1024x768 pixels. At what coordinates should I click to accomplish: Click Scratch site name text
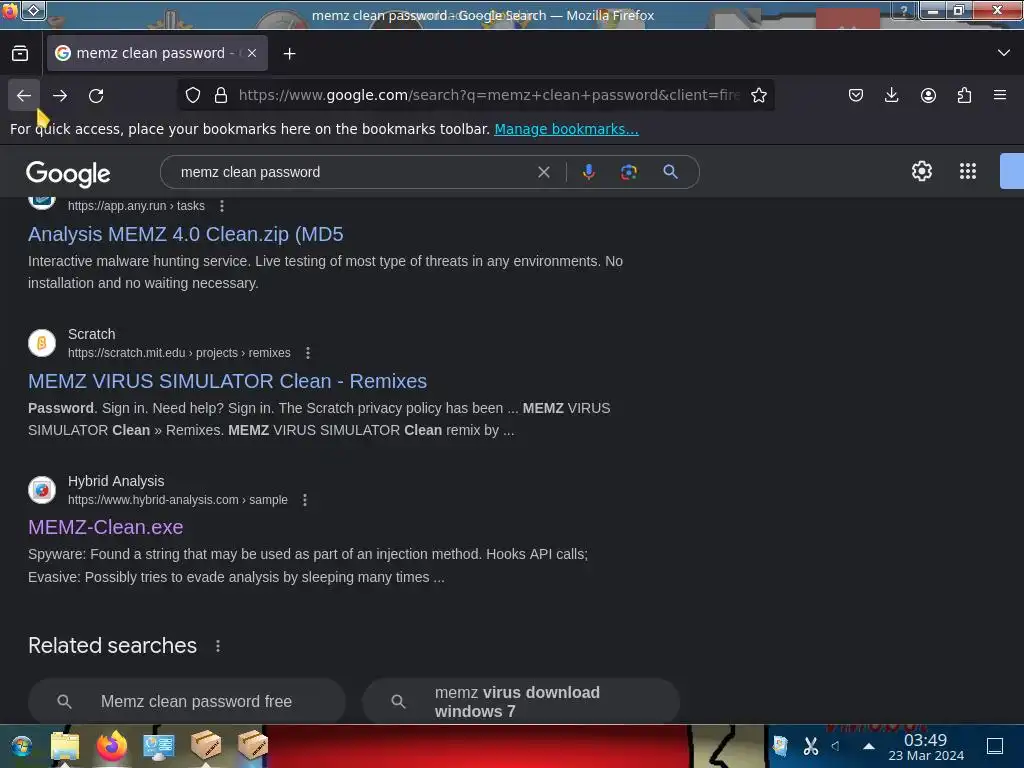click(x=91, y=334)
